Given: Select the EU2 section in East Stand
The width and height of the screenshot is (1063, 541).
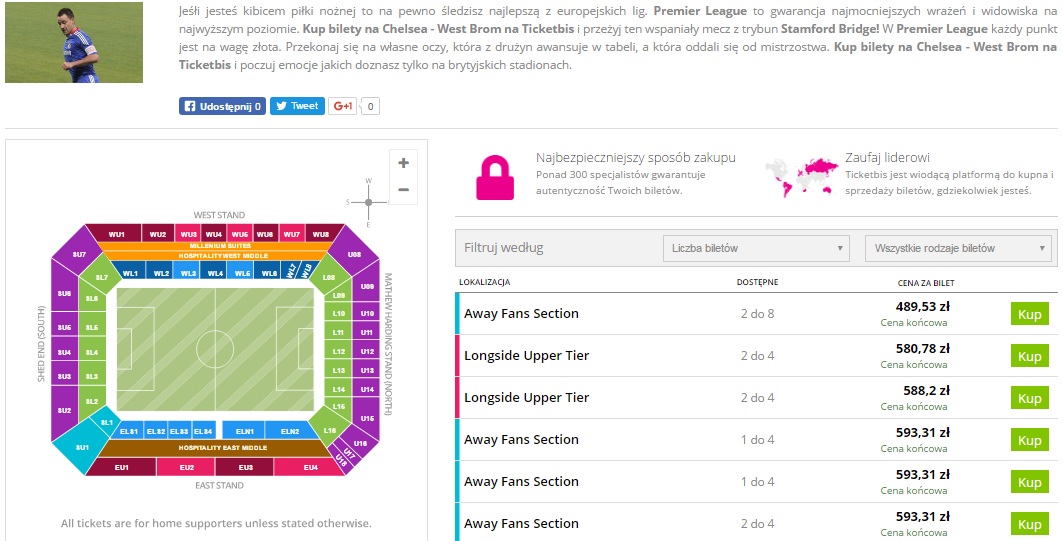Looking at the screenshot, I should pyautogui.click(x=187, y=467).
